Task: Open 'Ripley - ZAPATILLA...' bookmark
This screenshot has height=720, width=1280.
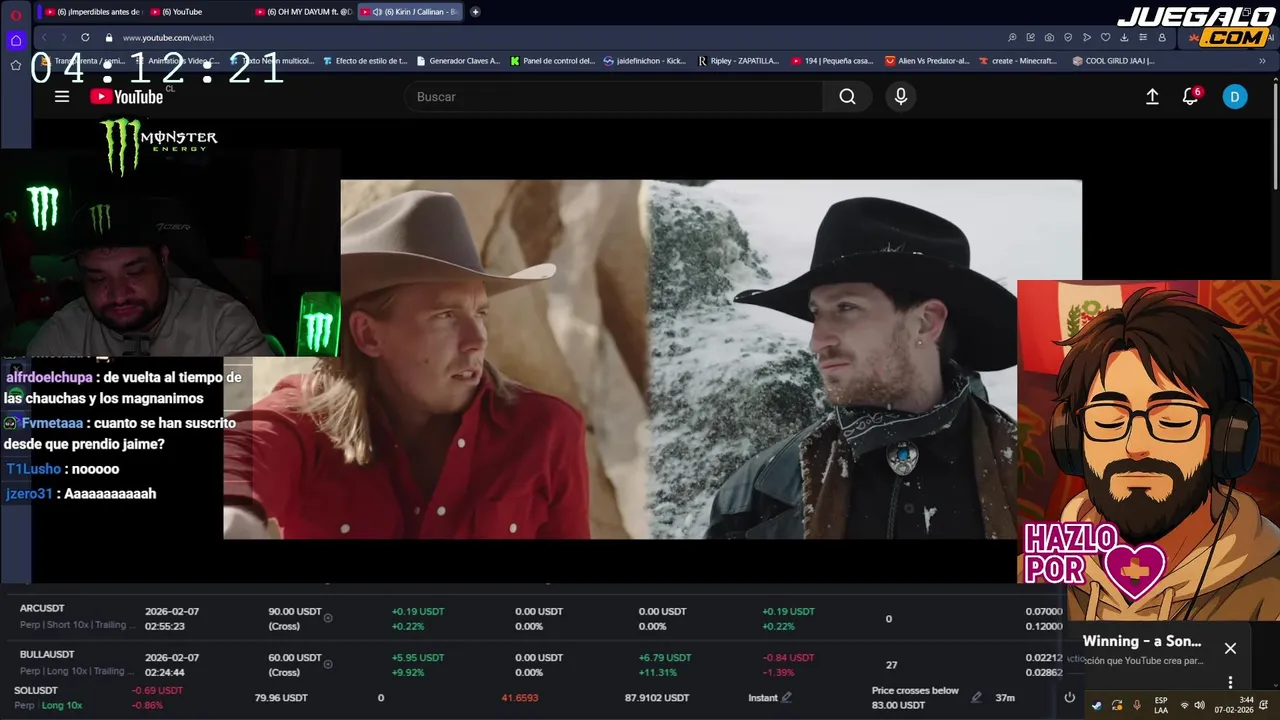Action: click(738, 60)
